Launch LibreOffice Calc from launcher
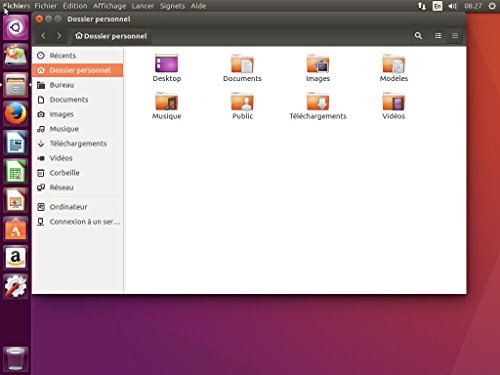The width and height of the screenshot is (500, 375). pos(15,171)
